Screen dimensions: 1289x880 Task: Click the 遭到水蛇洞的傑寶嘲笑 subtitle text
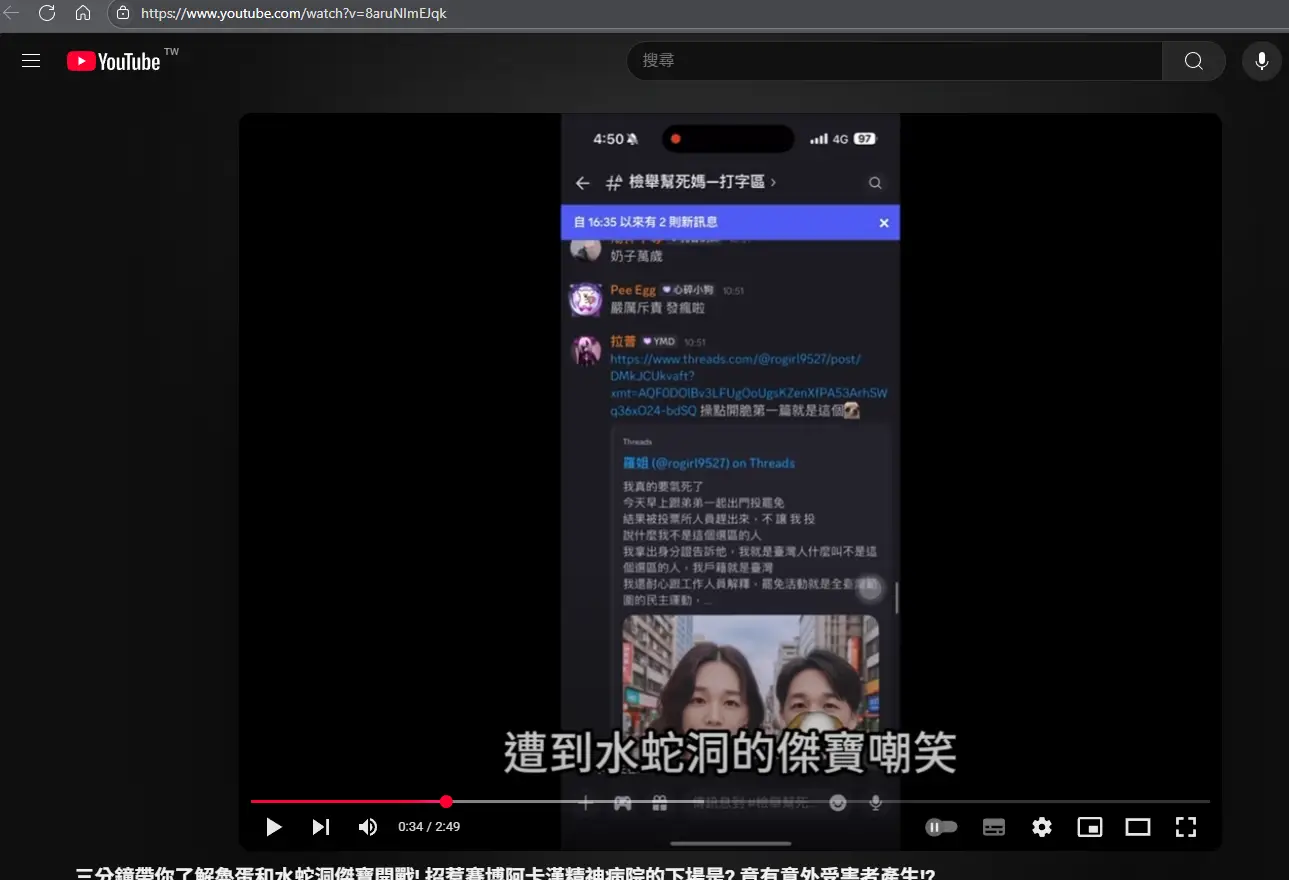pos(730,753)
